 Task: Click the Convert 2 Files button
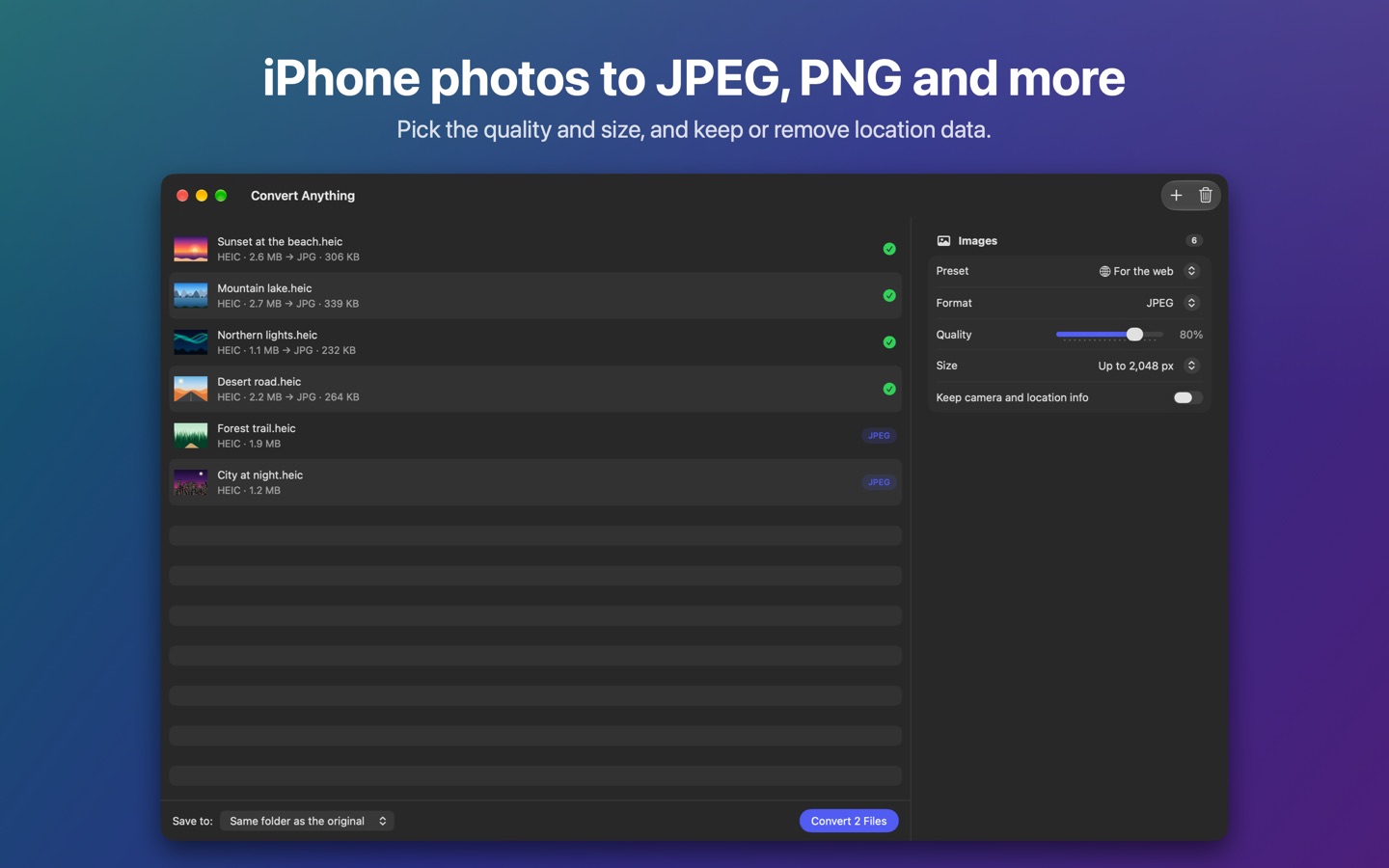pos(849,821)
